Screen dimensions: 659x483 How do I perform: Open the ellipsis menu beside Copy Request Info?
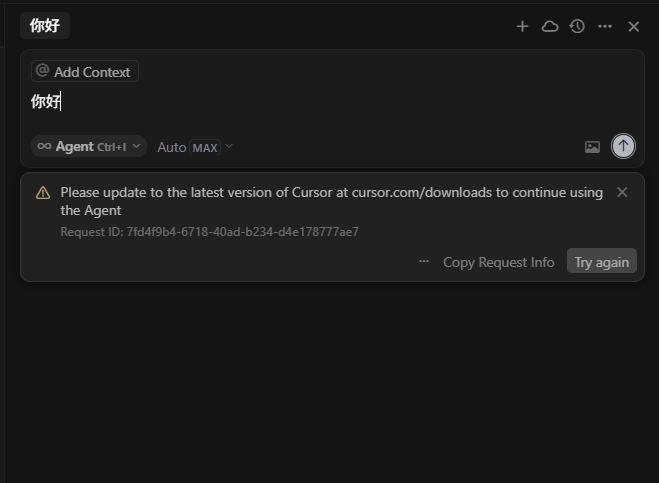424,261
